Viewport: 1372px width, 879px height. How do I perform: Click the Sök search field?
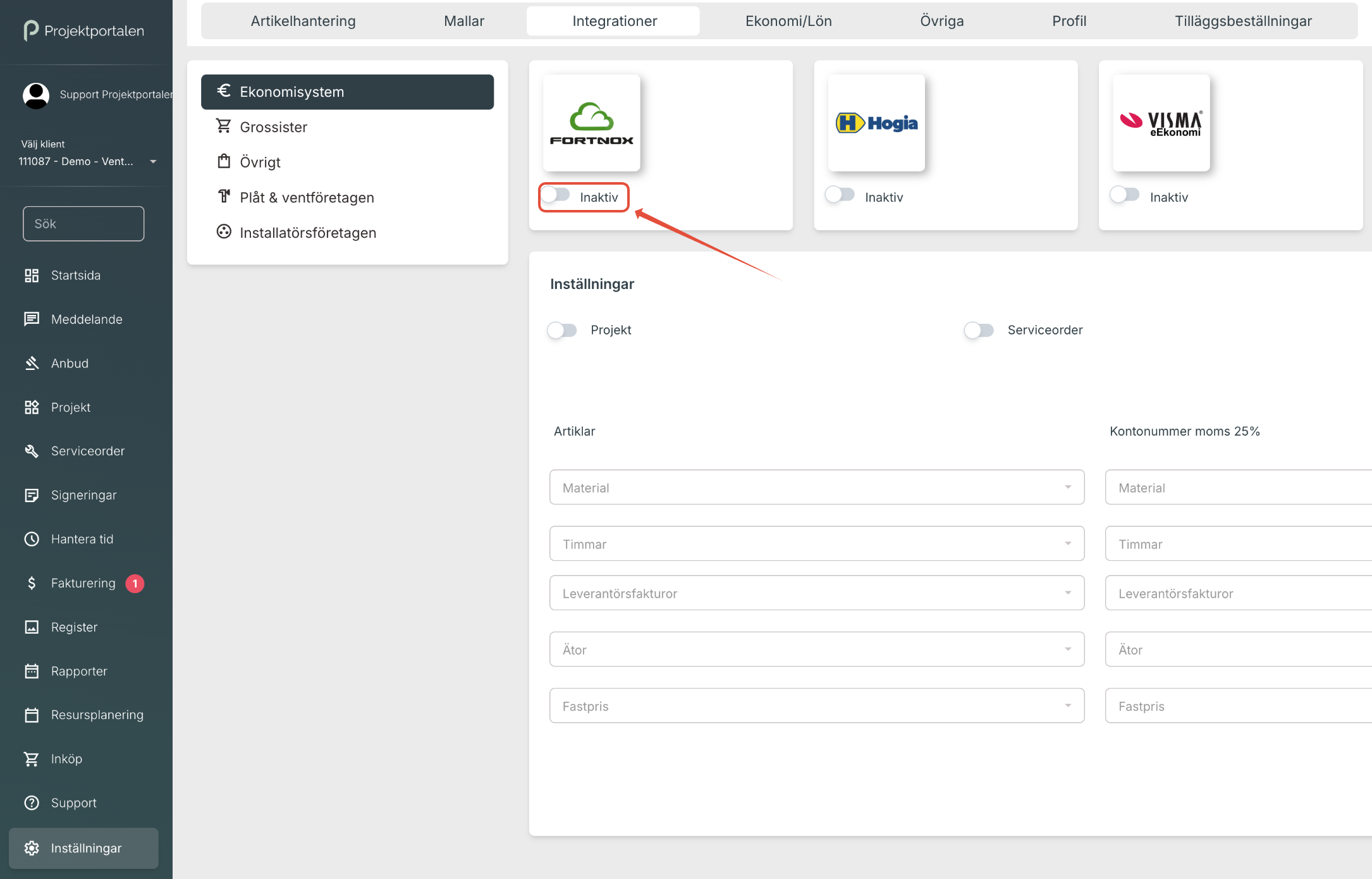(x=83, y=224)
